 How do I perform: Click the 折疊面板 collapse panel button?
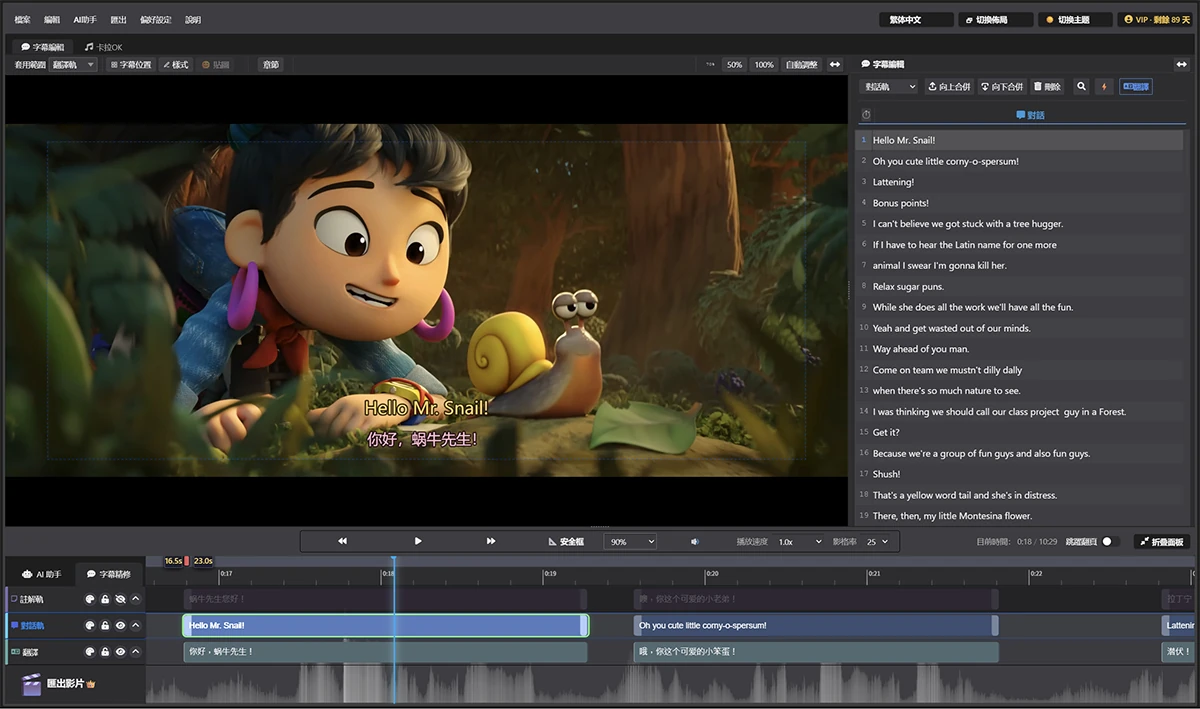click(1161, 542)
